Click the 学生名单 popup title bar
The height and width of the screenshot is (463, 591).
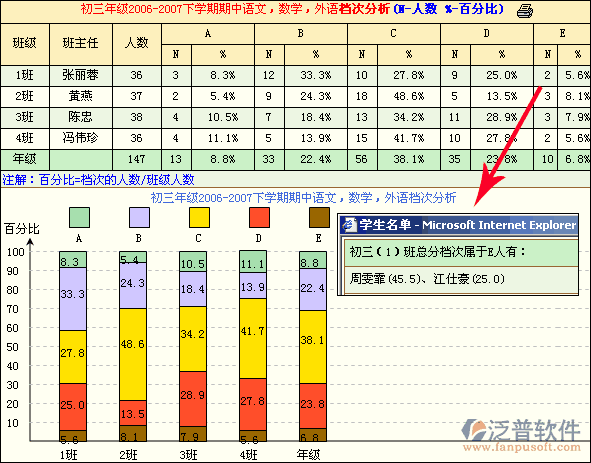[458, 225]
